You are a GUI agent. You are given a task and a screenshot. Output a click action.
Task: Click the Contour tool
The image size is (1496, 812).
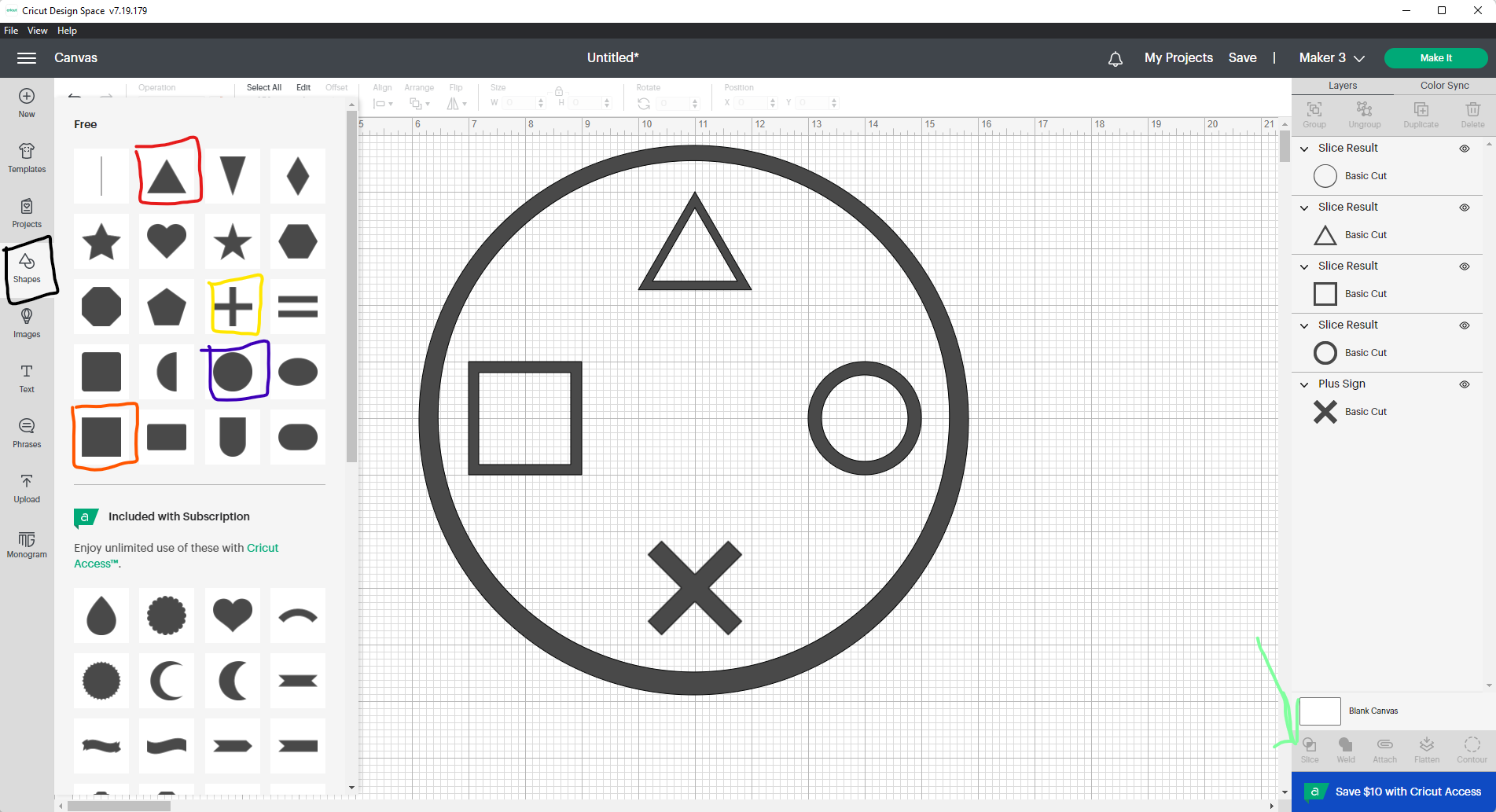[x=1472, y=750]
